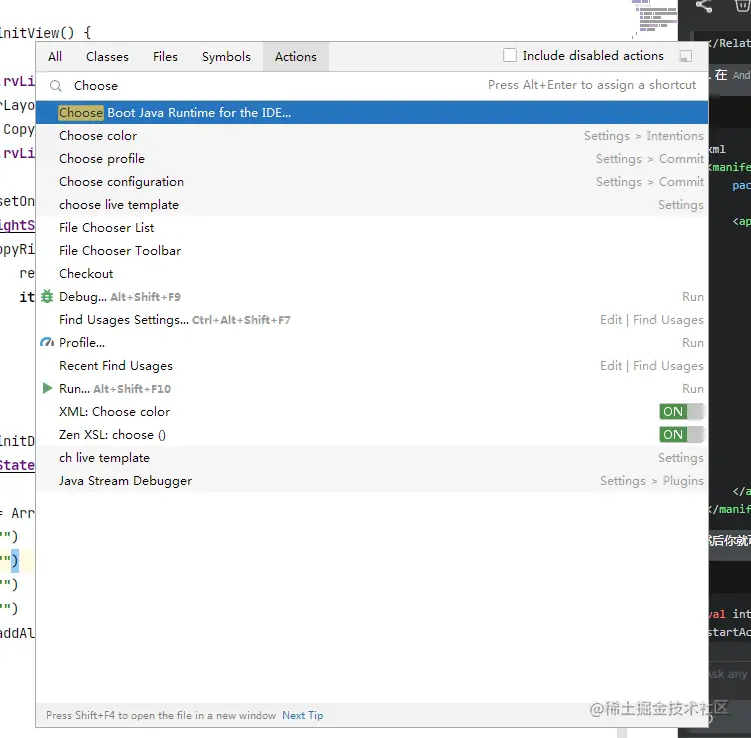Select the File Chooser List result
The height and width of the screenshot is (738, 751).
coord(372,227)
